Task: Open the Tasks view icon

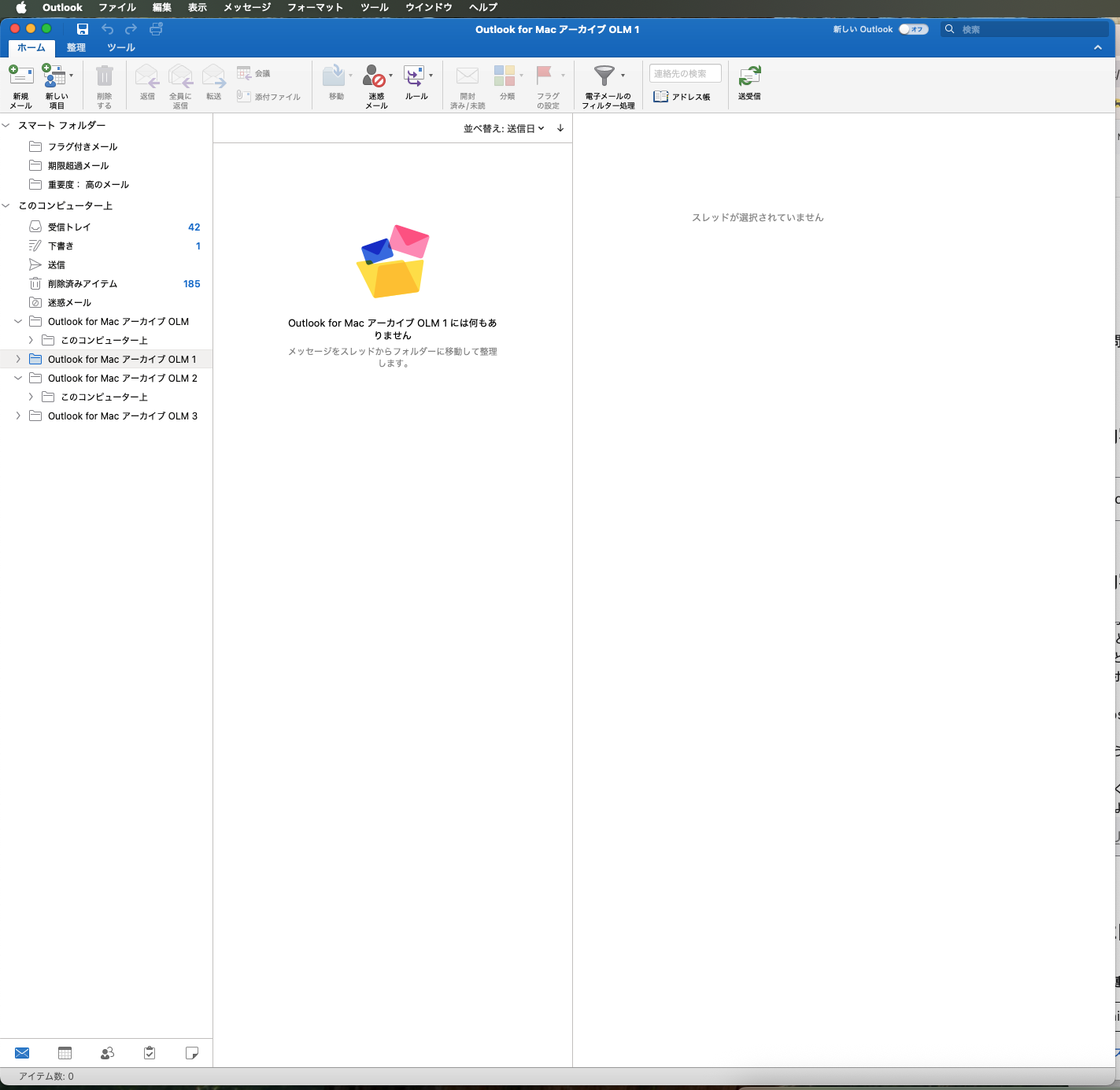Action: tap(150, 1053)
